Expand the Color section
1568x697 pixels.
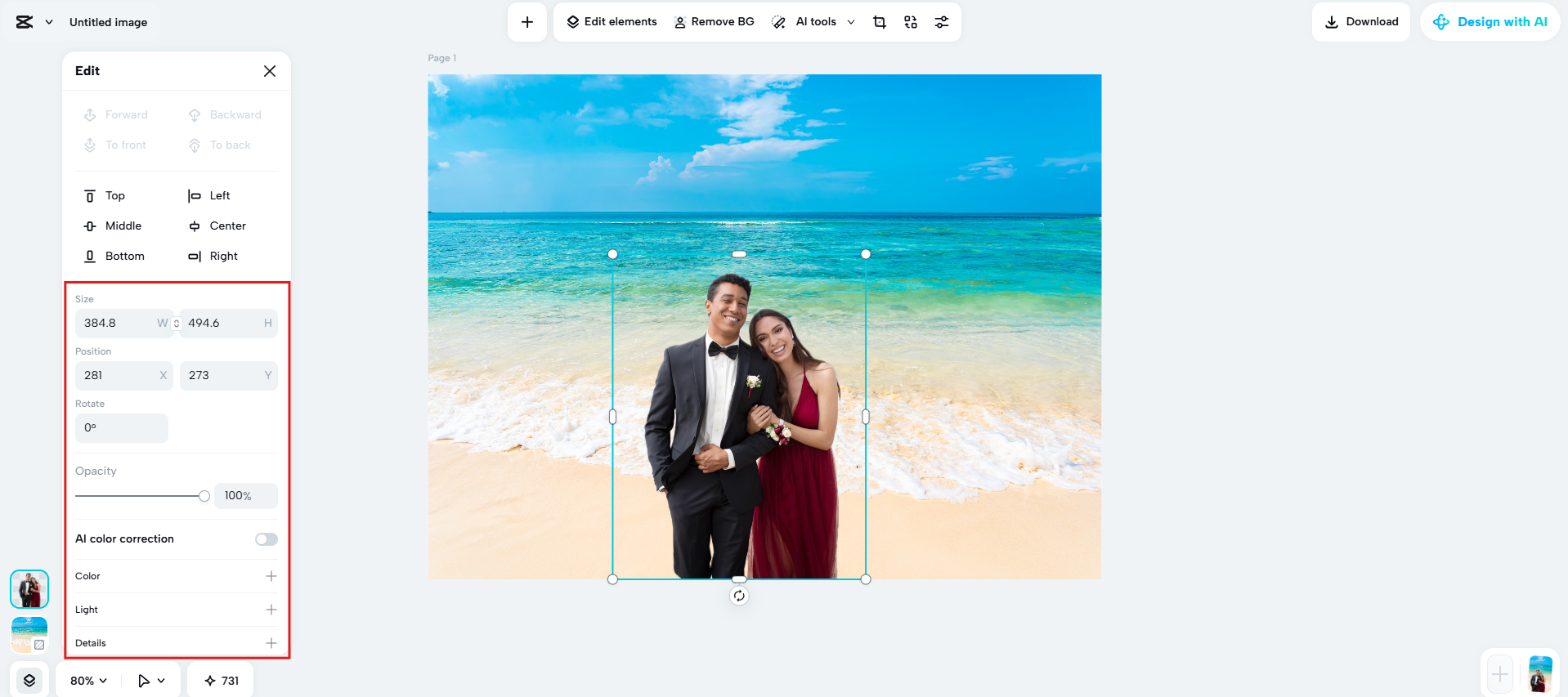(271, 576)
